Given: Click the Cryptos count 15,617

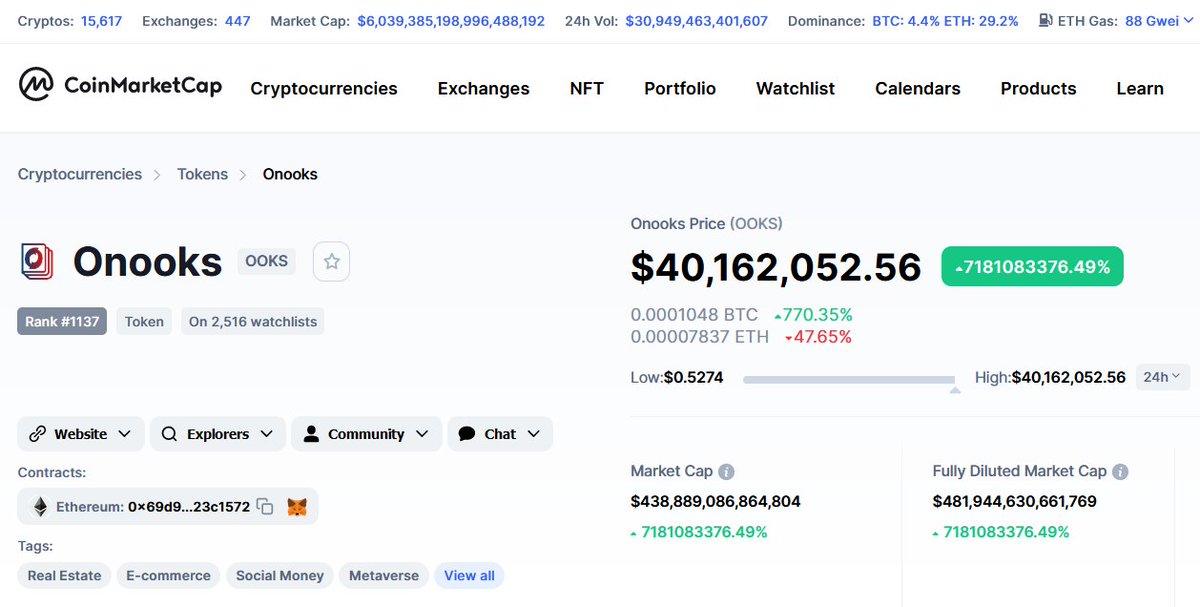Looking at the screenshot, I should click(102, 20).
